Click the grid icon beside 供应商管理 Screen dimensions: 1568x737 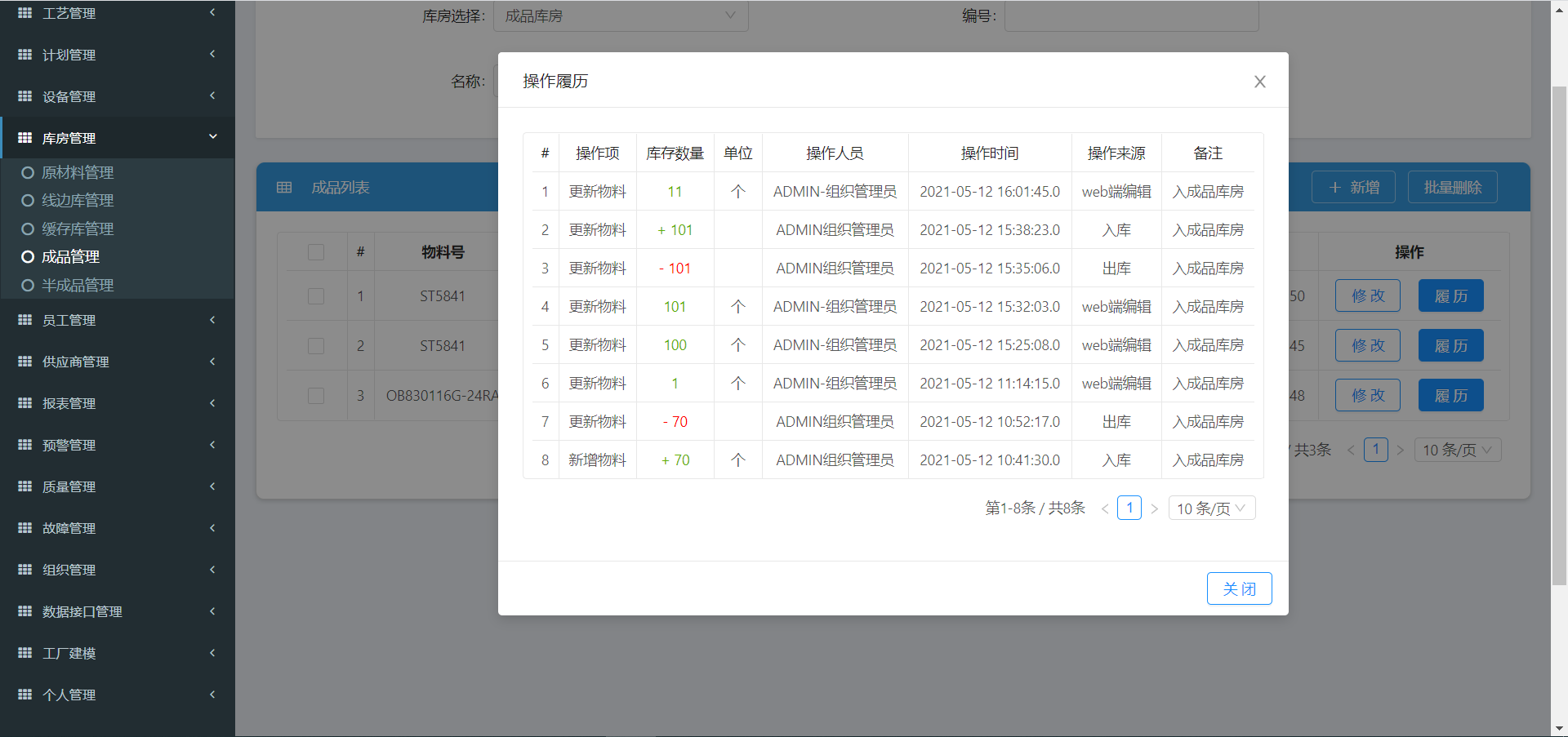(24, 362)
